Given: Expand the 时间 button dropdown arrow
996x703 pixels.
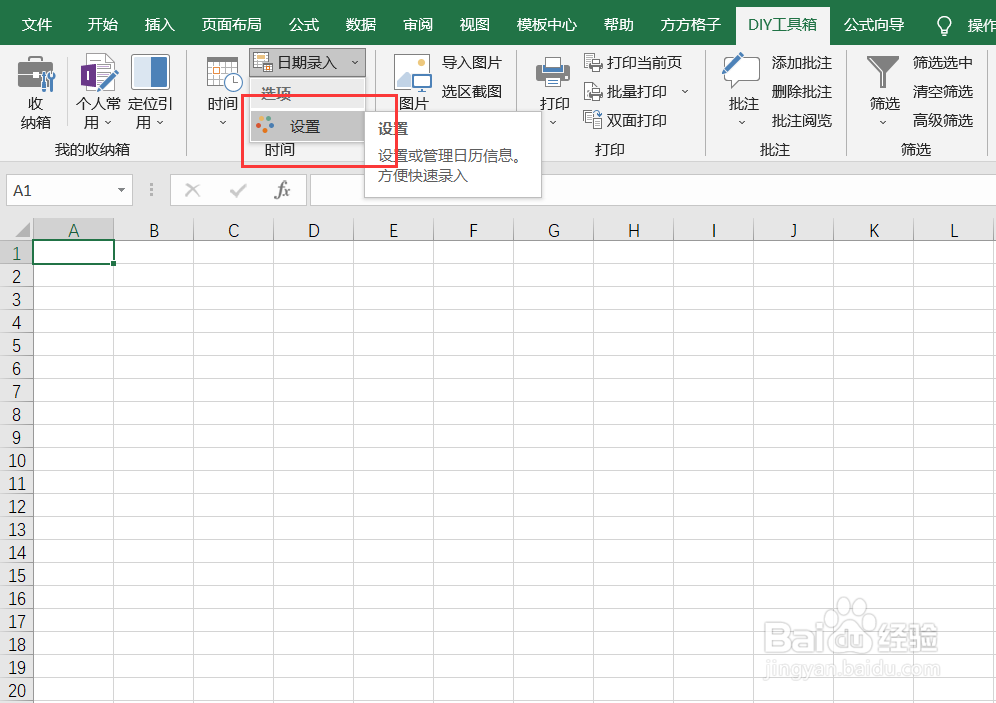Looking at the screenshot, I should coord(223,123).
